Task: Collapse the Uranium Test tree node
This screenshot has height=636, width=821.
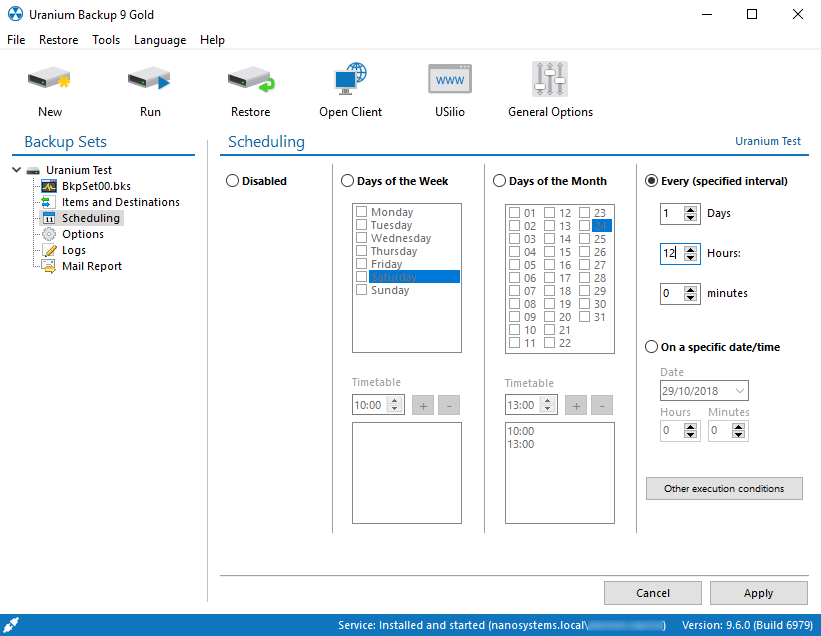Action: tap(17, 170)
